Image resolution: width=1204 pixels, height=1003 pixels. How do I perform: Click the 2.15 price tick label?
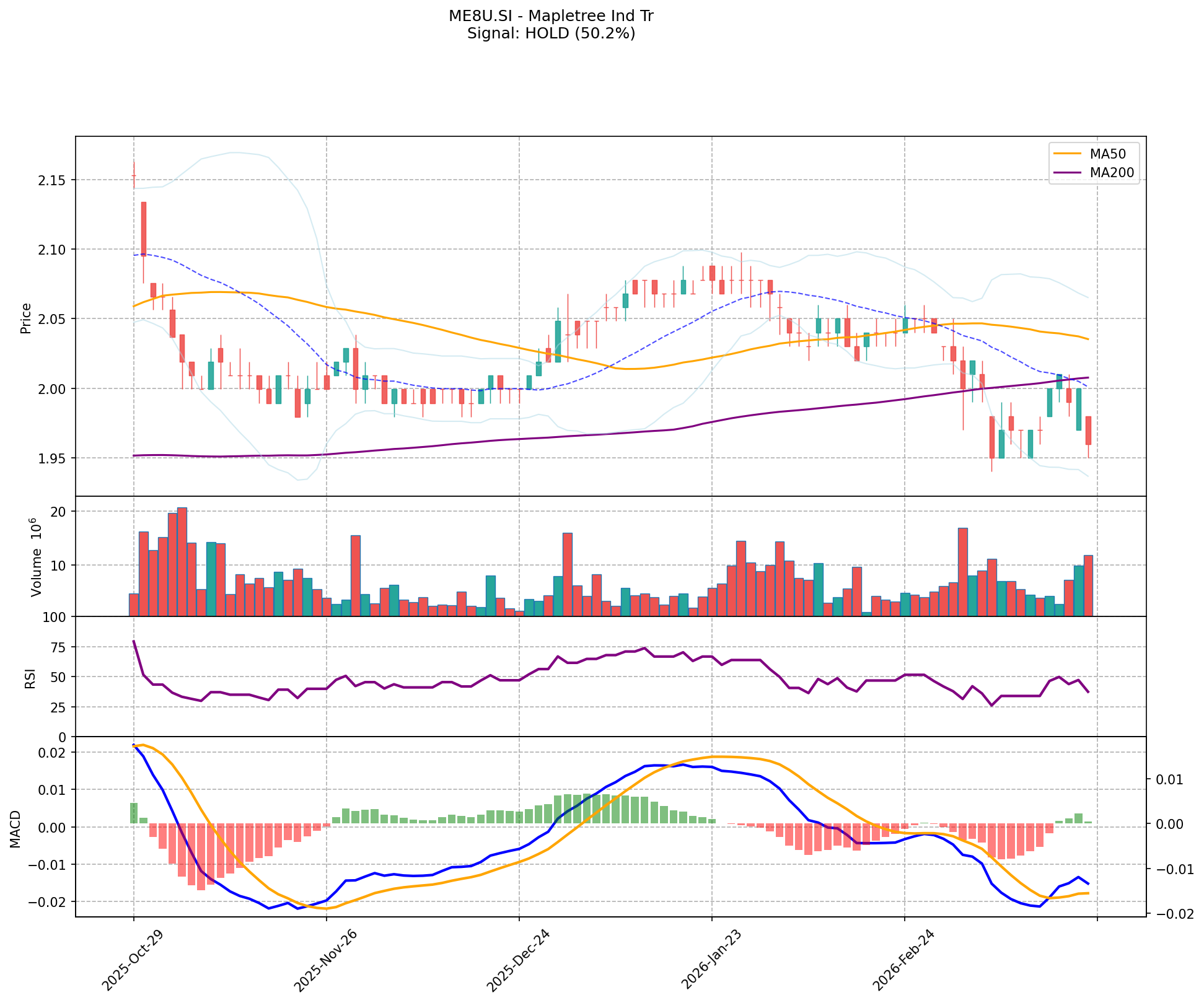tap(52, 180)
